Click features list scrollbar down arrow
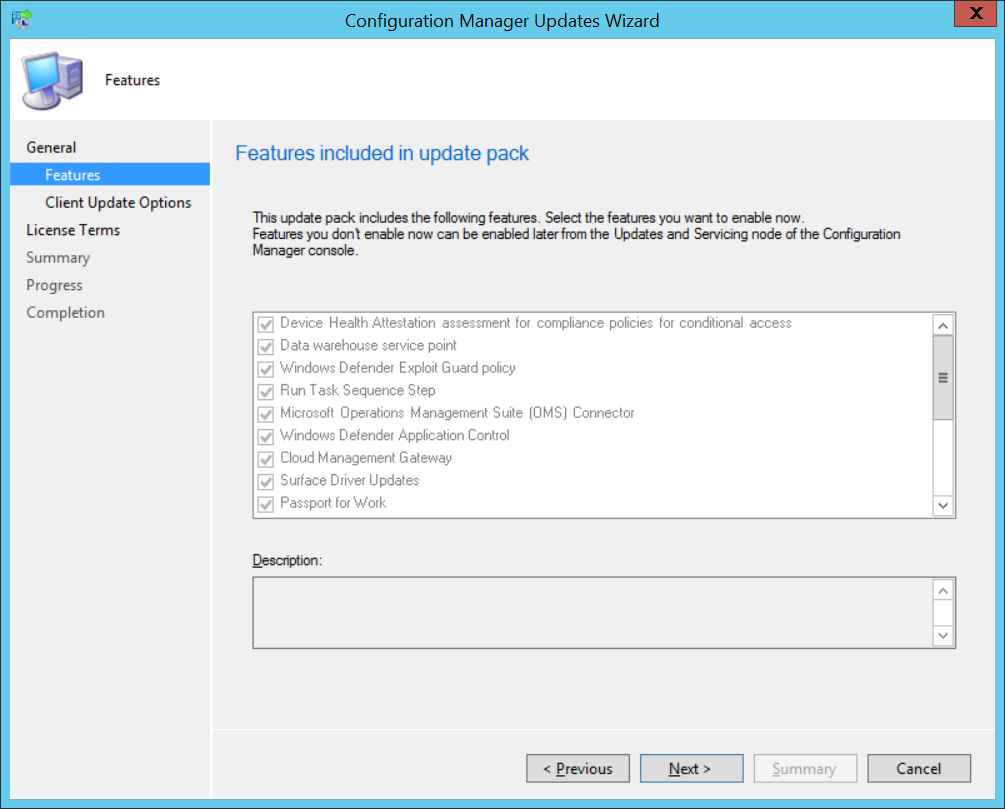The height and width of the screenshot is (809, 1005). tap(943, 505)
